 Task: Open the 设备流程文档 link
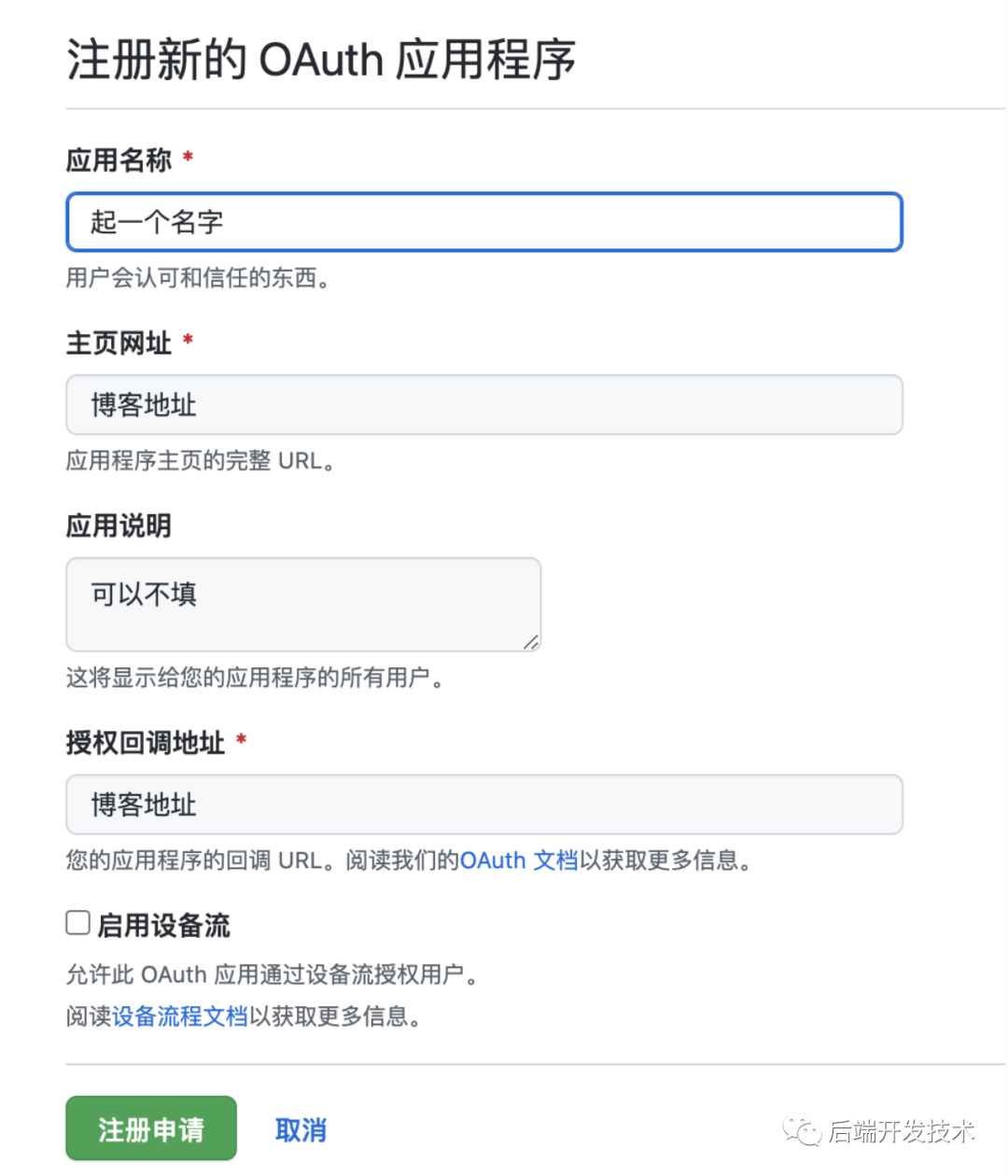click(x=182, y=1016)
